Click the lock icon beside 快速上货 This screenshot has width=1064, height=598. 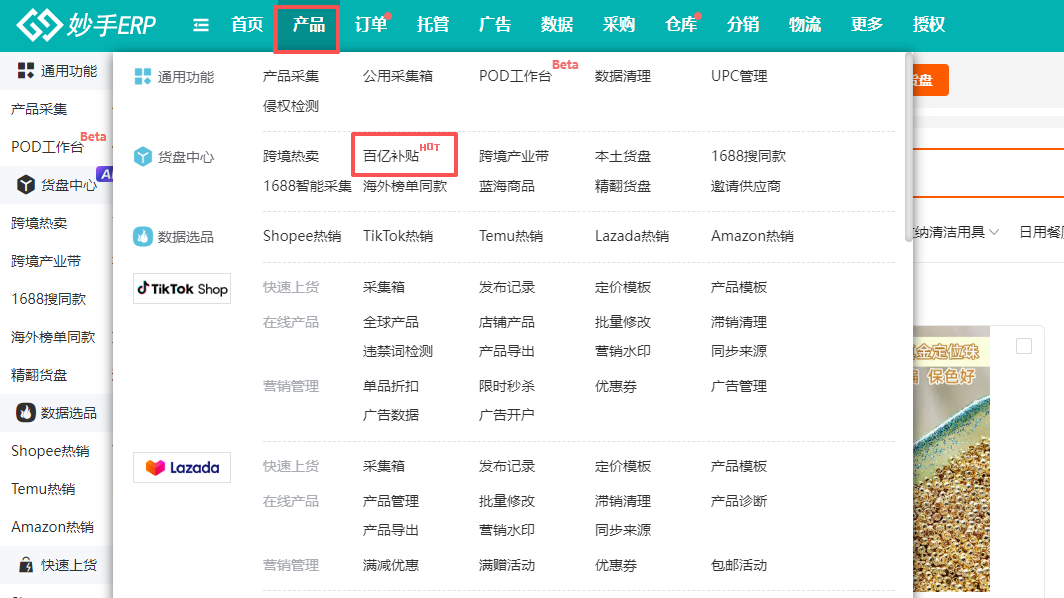pyautogui.click(x=25, y=564)
